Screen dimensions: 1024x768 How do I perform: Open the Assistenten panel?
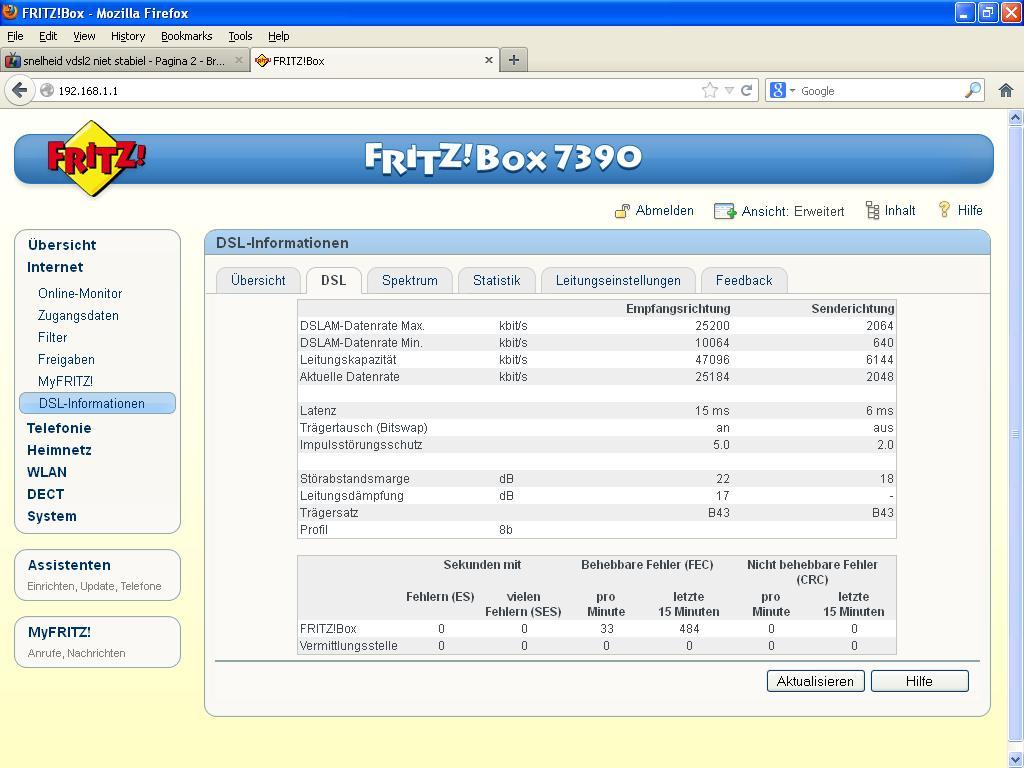(97, 575)
